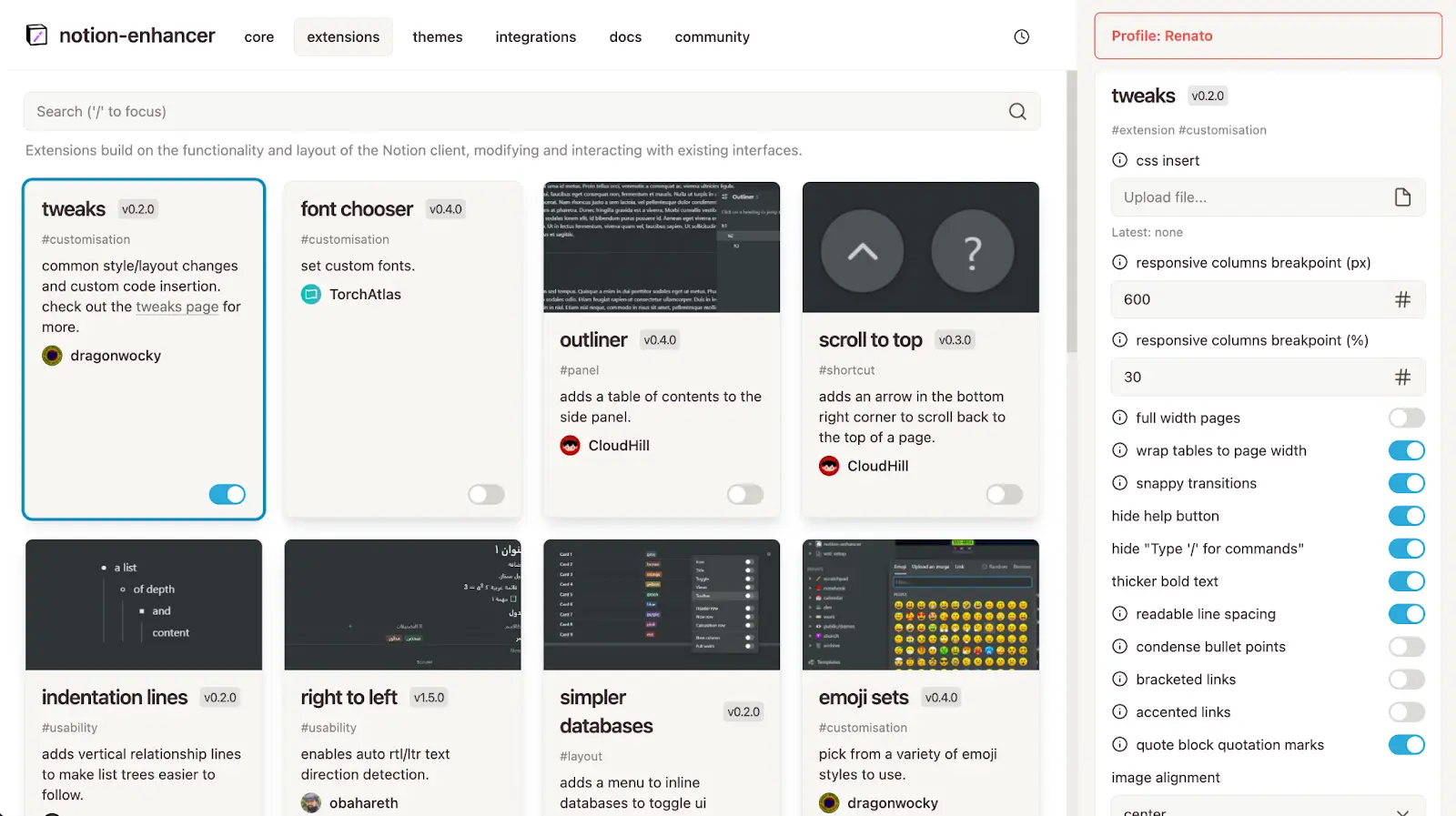Click info icon beside breakpoint (px)

tap(1119, 263)
